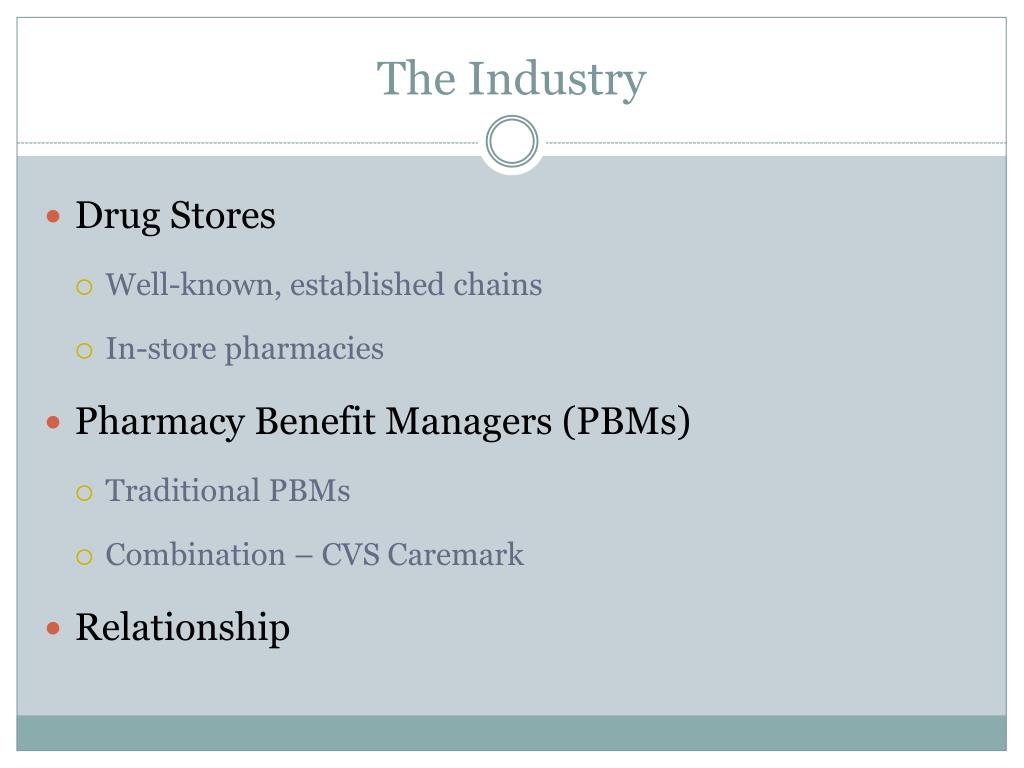1024x768 pixels.
Task: Click the orange bullet beside Pharmacy Benefit Managers
Action: click(54, 423)
